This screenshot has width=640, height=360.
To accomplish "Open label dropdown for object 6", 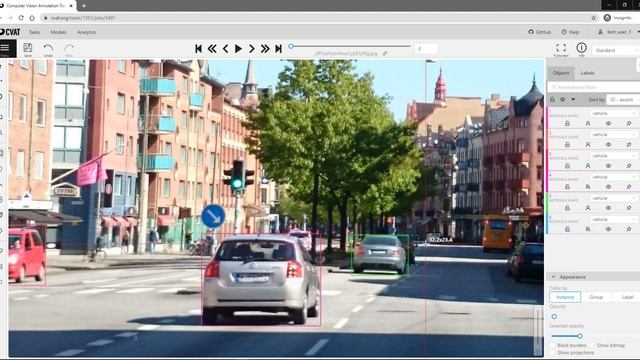I will (614, 219).
